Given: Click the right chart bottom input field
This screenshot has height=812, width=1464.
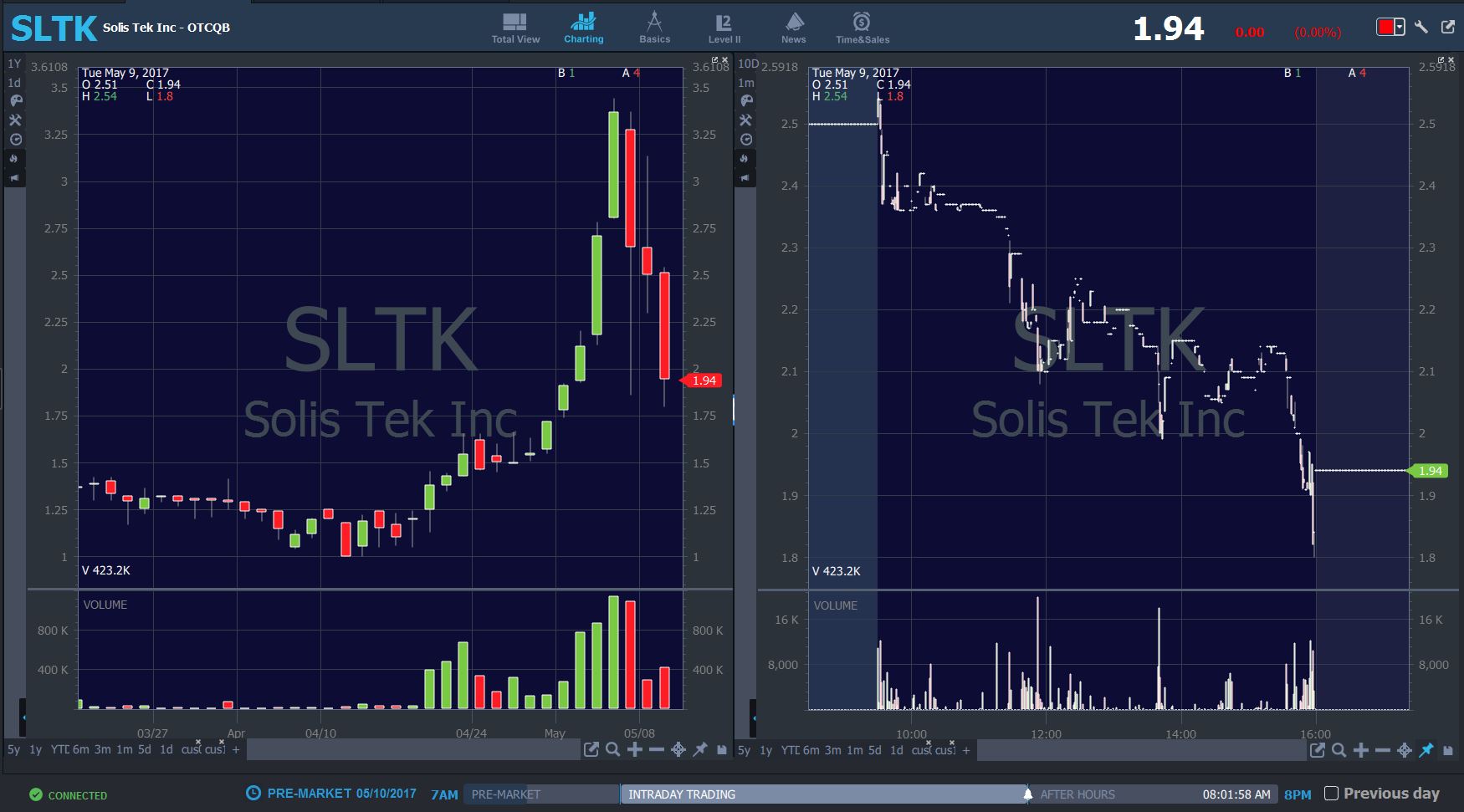Looking at the screenshot, I should (x=1141, y=750).
